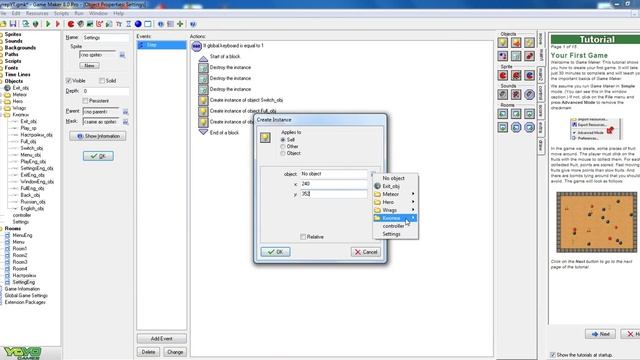Click the help icon in the toolbar
Image resolution: width=640 pixels, height=360 pixels.
[x=193, y=24]
